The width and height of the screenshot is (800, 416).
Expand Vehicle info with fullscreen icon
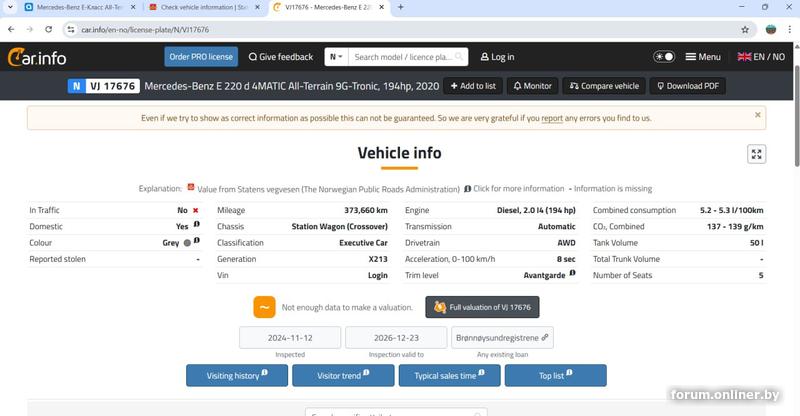coord(756,154)
